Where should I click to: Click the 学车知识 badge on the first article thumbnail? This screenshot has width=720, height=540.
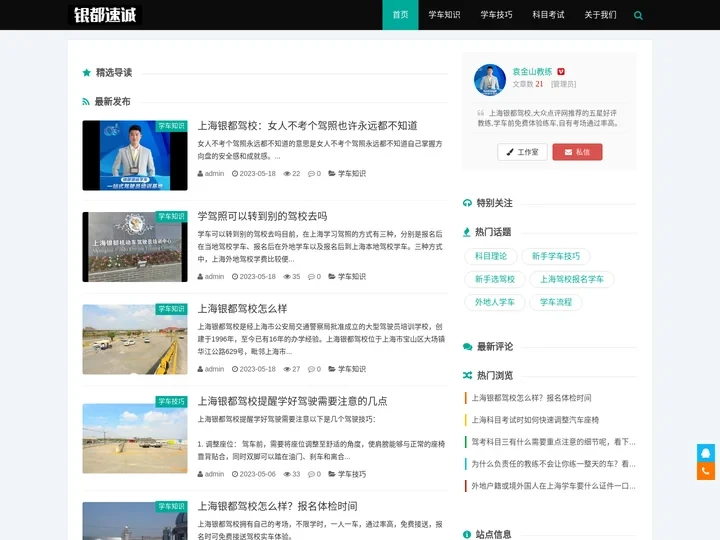pos(171,126)
